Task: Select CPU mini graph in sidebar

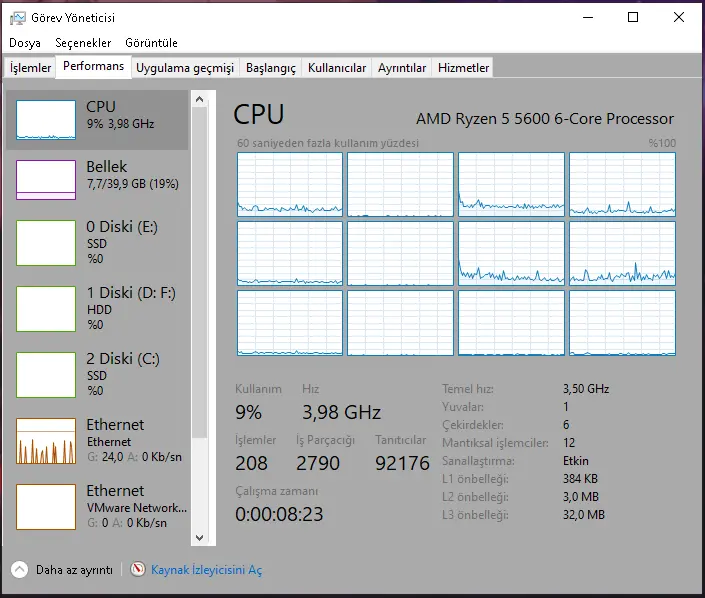Action: click(x=46, y=120)
